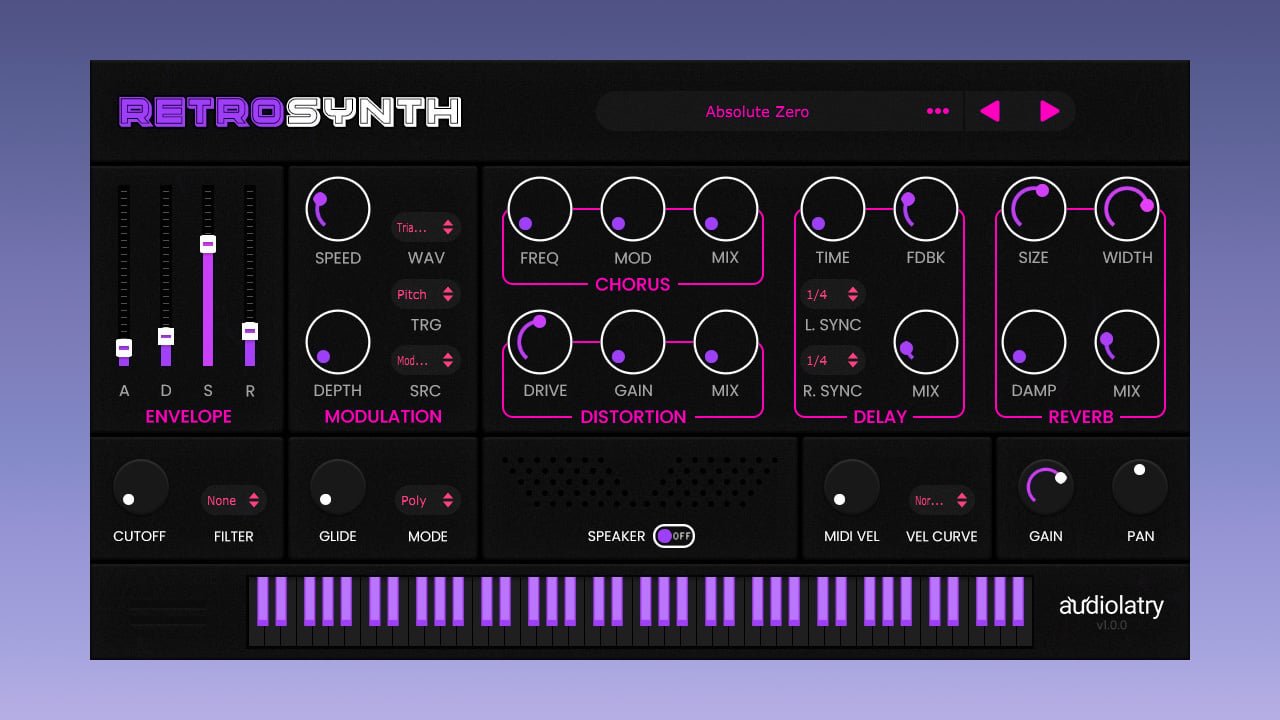Click the CUTOFF knob
Screen dimensions: 1280x720
coord(140,487)
